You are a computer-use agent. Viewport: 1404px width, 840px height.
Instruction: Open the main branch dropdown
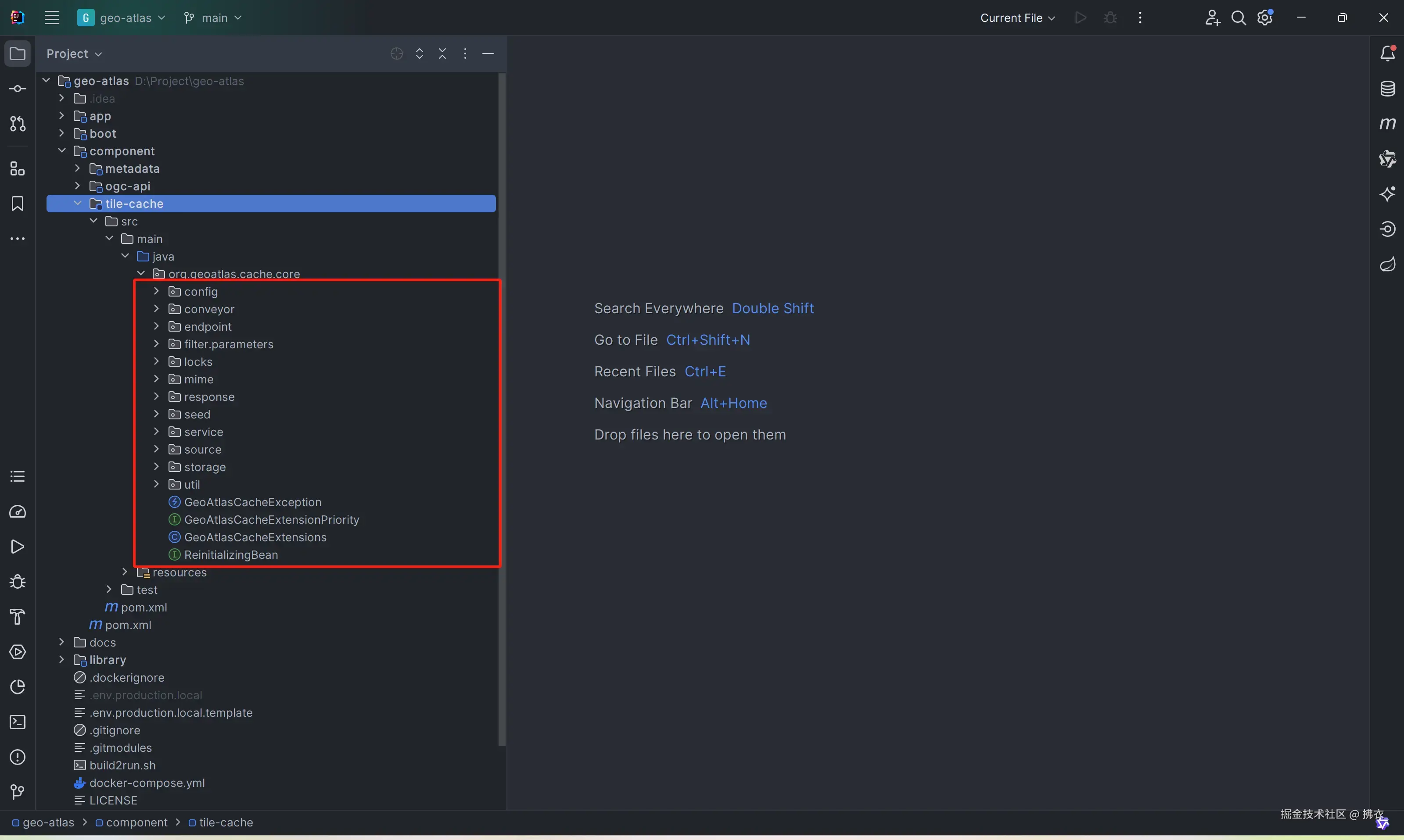213,18
